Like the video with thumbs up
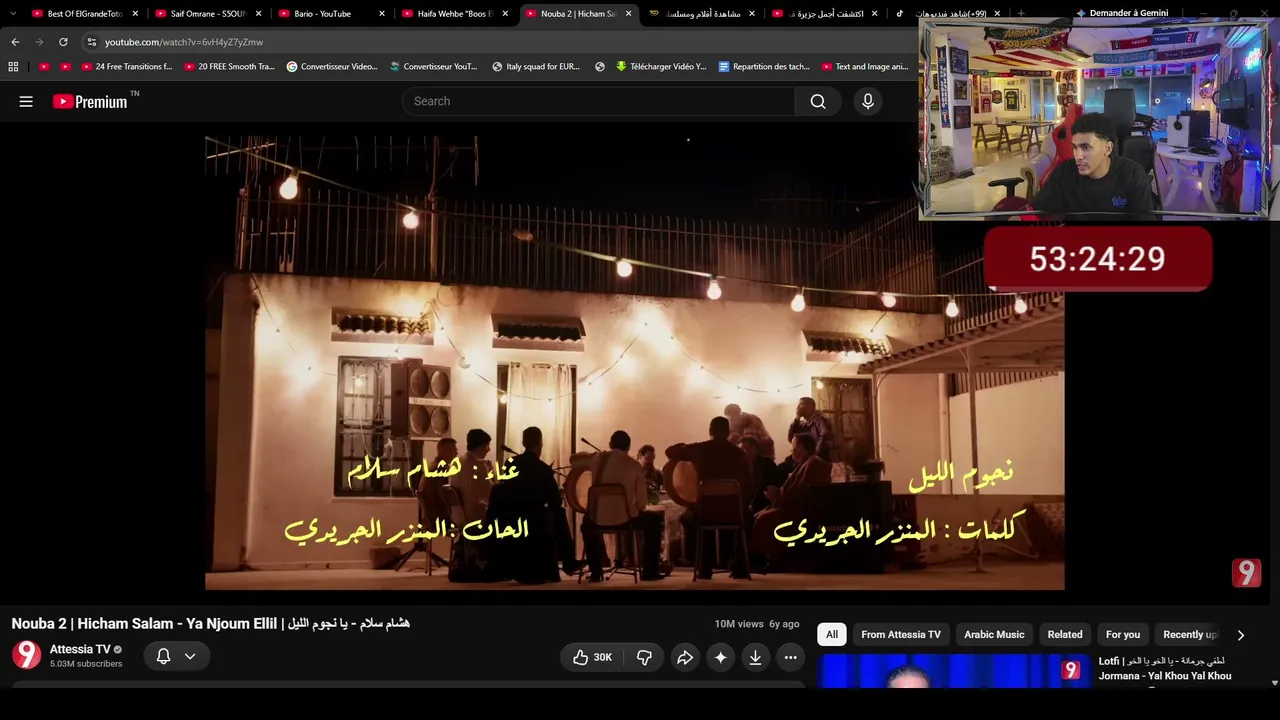 tap(591, 657)
